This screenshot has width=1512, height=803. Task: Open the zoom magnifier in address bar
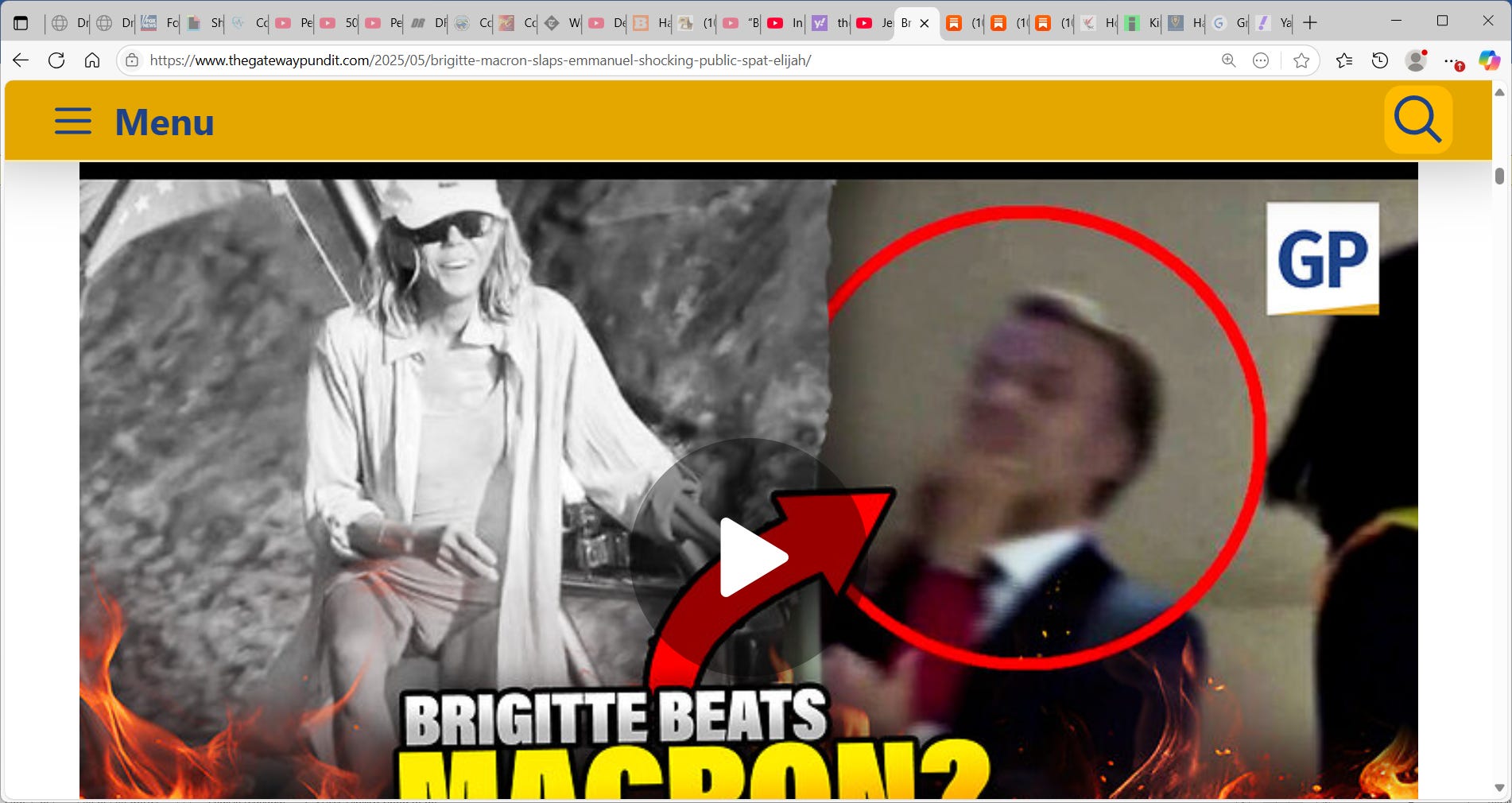[x=1228, y=60]
